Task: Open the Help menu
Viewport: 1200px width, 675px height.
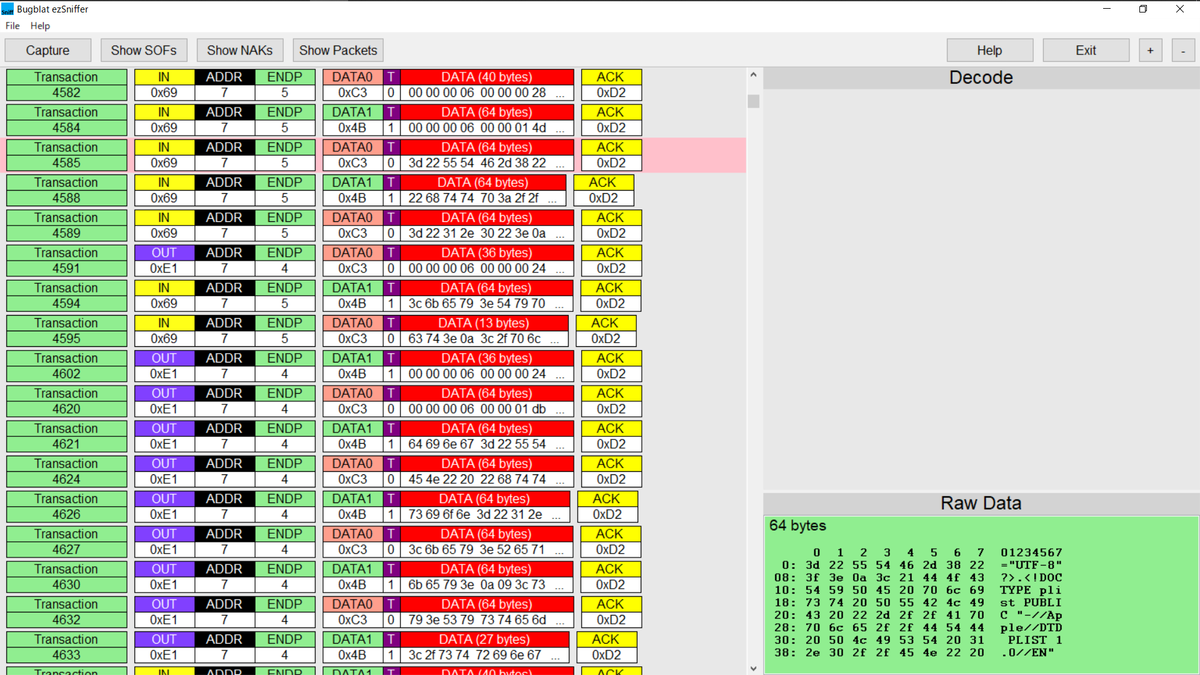Action: [x=40, y=26]
